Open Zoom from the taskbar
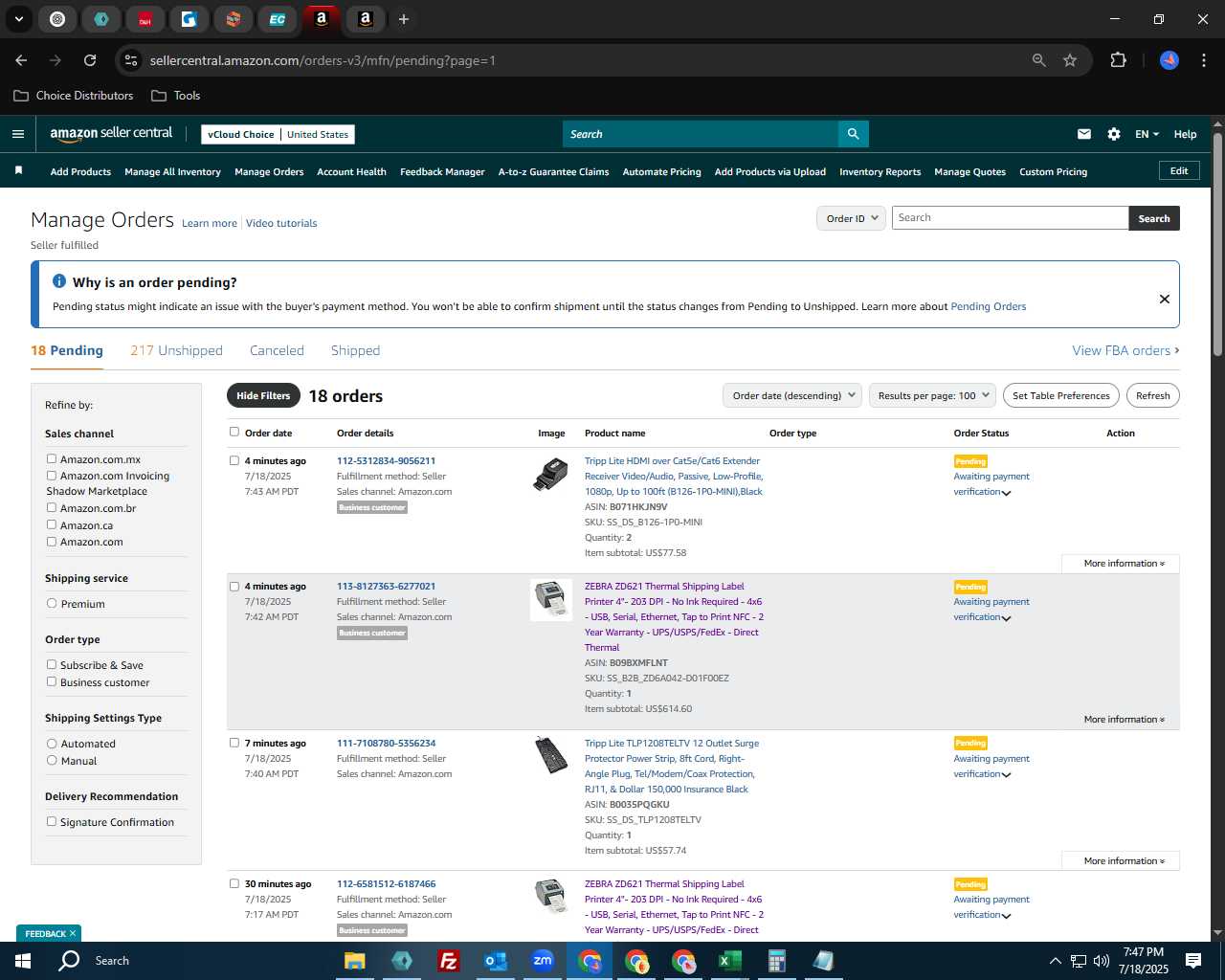Screen dimensions: 1225x980 pos(543,961)
